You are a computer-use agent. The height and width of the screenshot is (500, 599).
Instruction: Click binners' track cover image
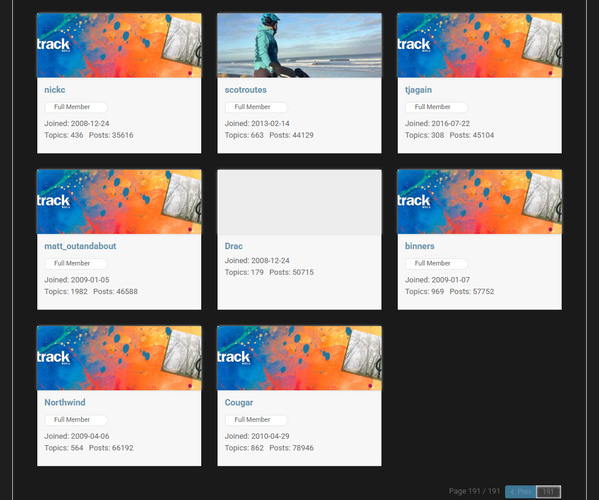(x=480, y=202)
